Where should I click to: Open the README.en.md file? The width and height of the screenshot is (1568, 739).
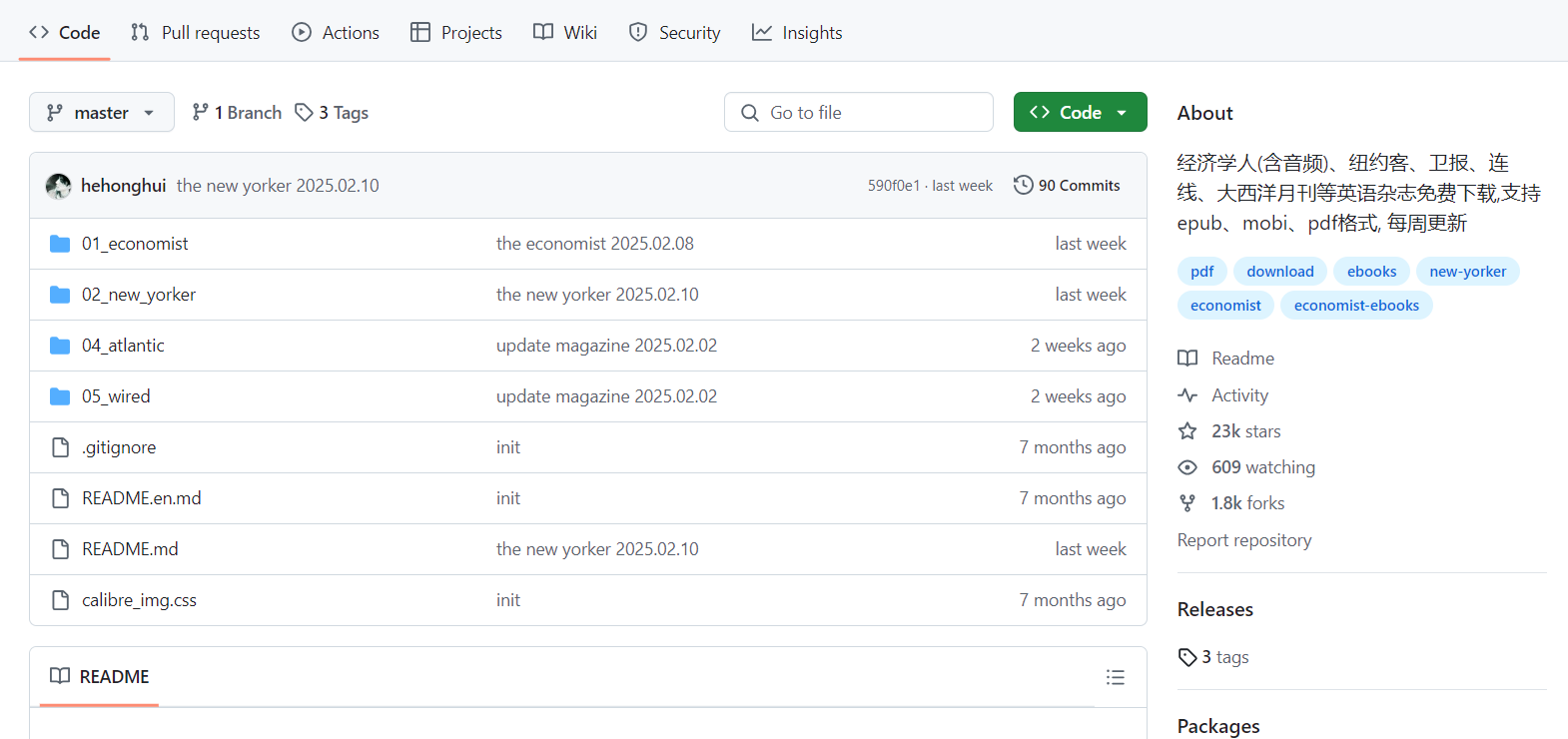point(142,498)
